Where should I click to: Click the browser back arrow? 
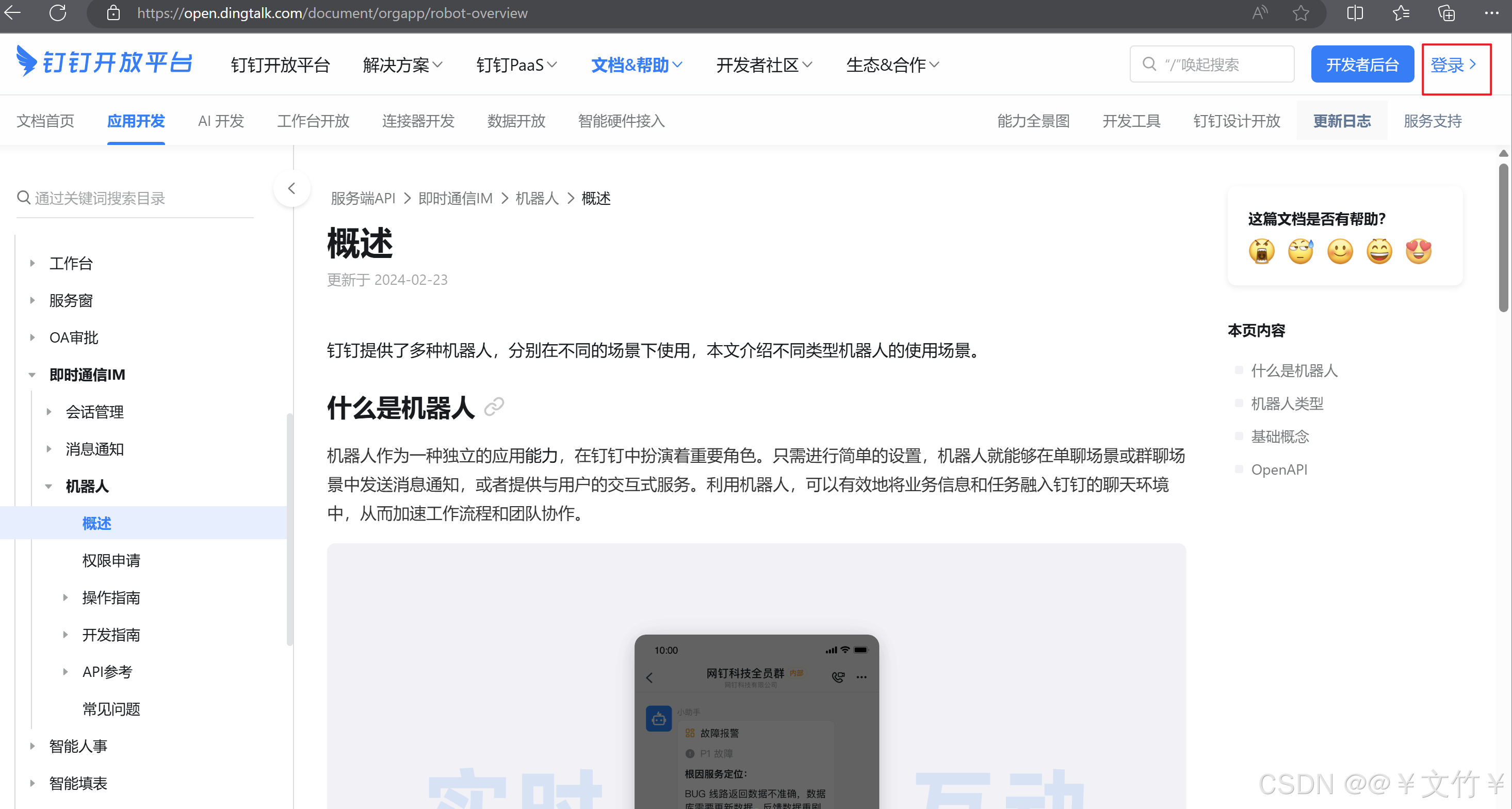[x=12, y=12]
